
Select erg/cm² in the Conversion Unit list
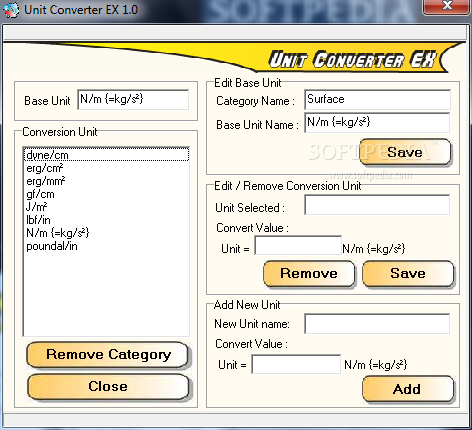coord(106,168)
